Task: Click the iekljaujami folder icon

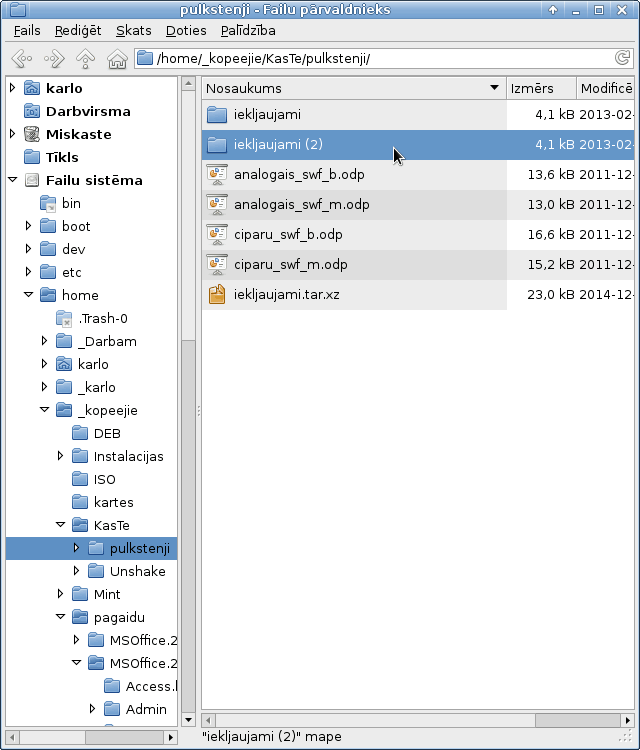Action: tap(217, 115)
